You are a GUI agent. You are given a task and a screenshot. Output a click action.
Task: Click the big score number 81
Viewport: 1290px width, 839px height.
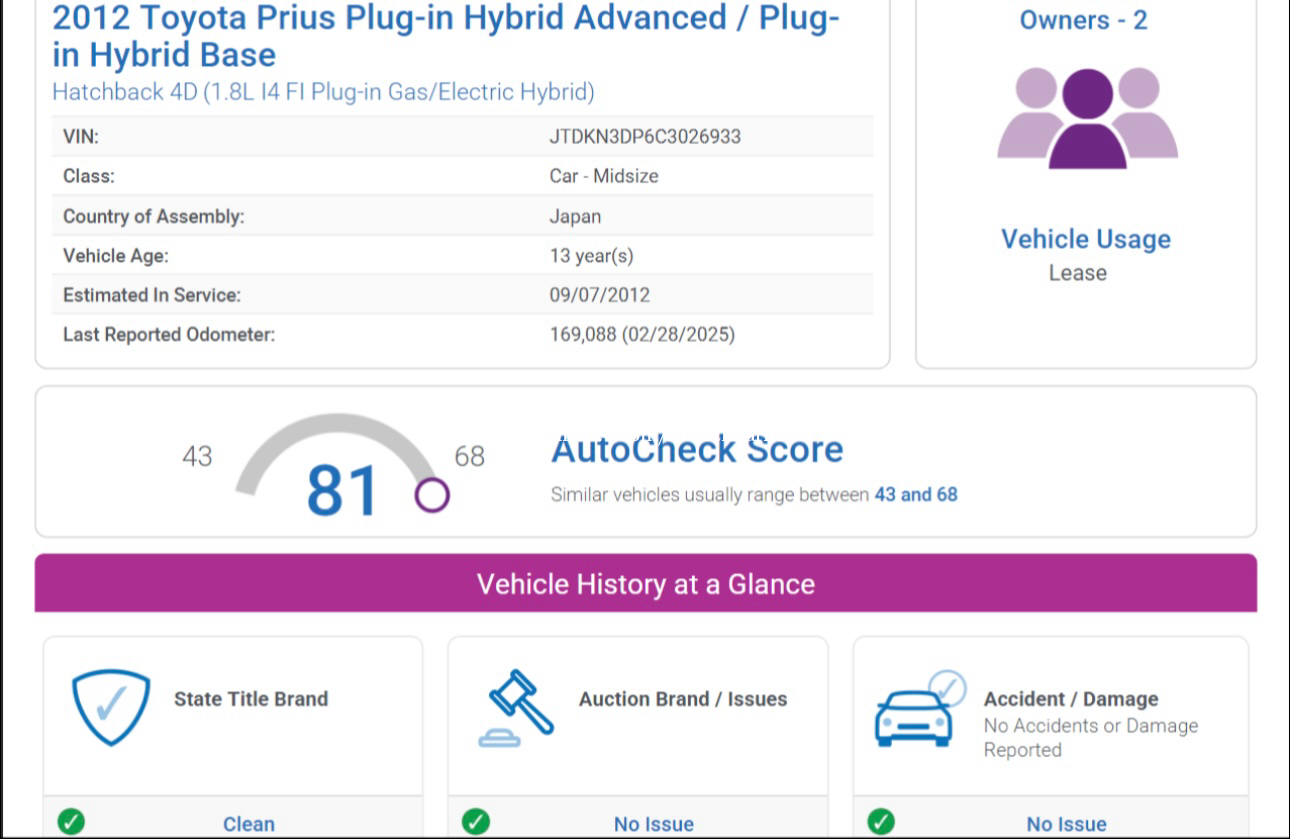point(342,491)
